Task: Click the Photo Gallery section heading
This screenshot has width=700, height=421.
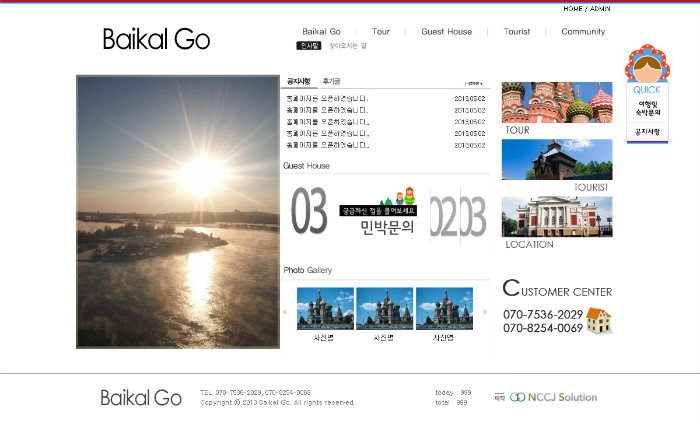Action: point(308,270)
